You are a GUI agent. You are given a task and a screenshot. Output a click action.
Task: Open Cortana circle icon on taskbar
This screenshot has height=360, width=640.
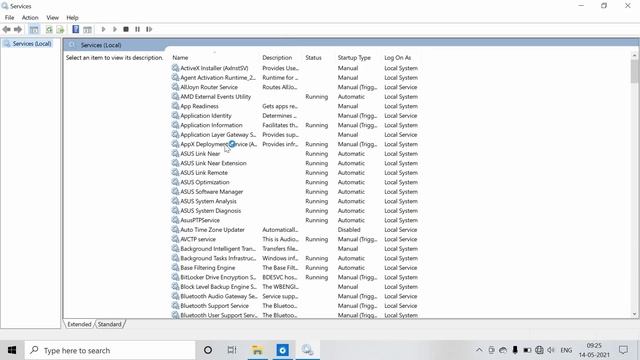(x=208, y=350)
